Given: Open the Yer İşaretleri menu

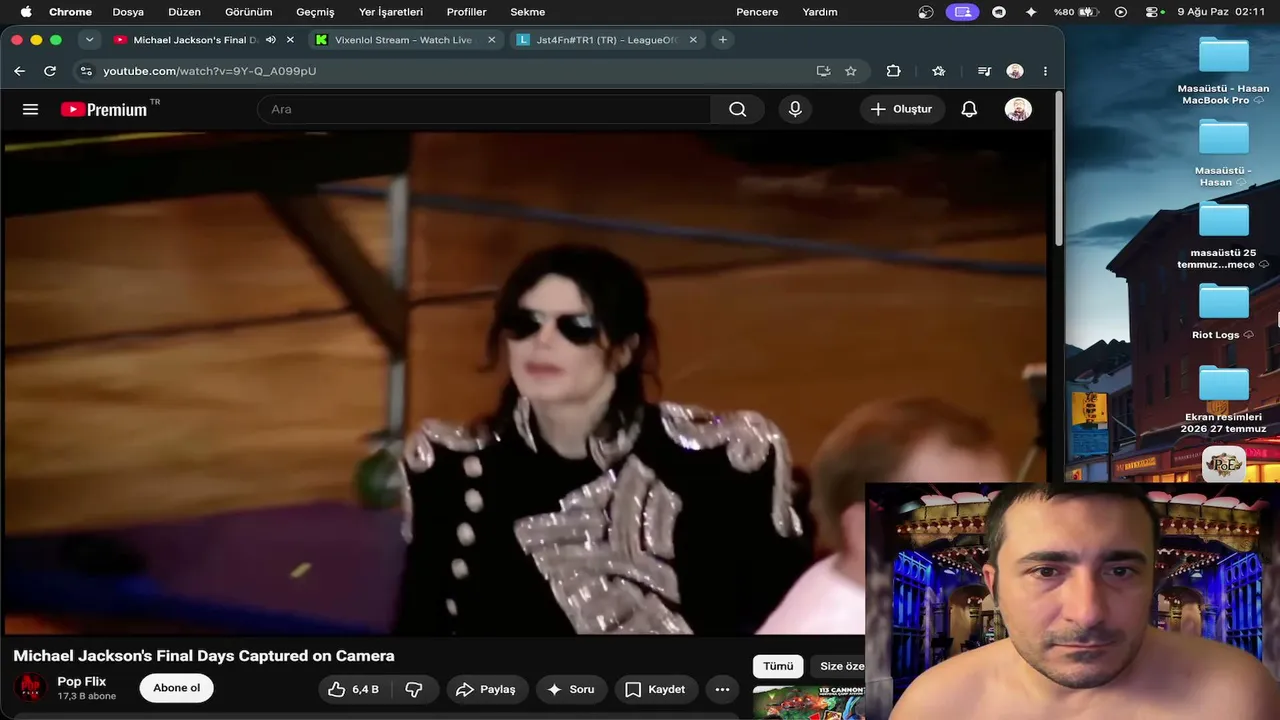Looking at the screenshot, I should point(391,12).
